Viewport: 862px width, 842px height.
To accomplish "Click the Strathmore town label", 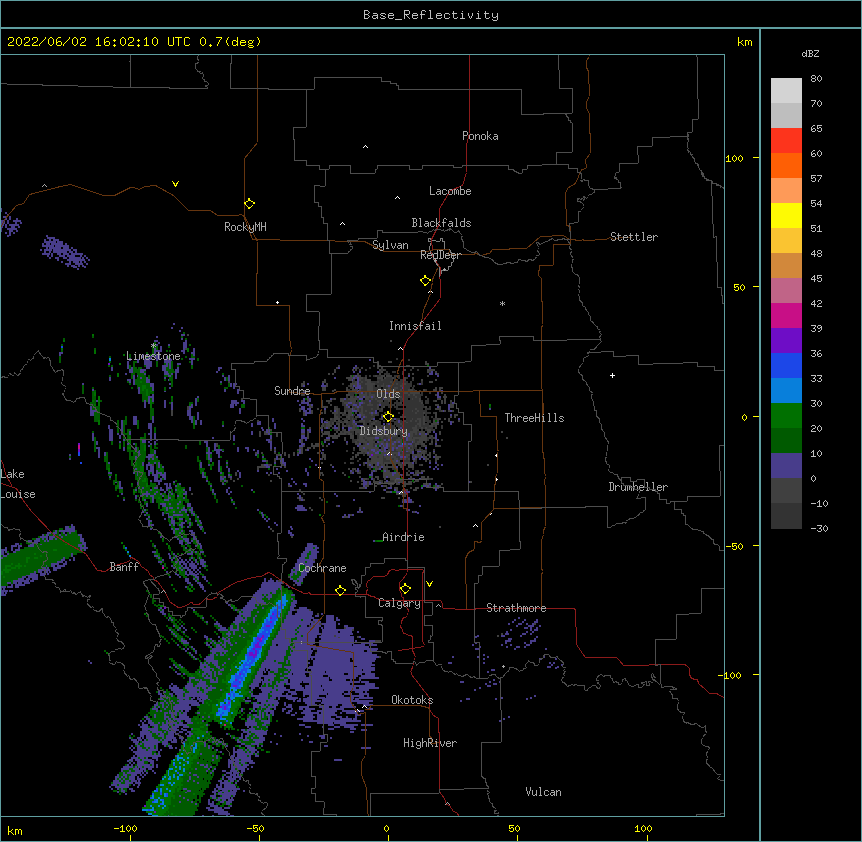I will [516, 608].
